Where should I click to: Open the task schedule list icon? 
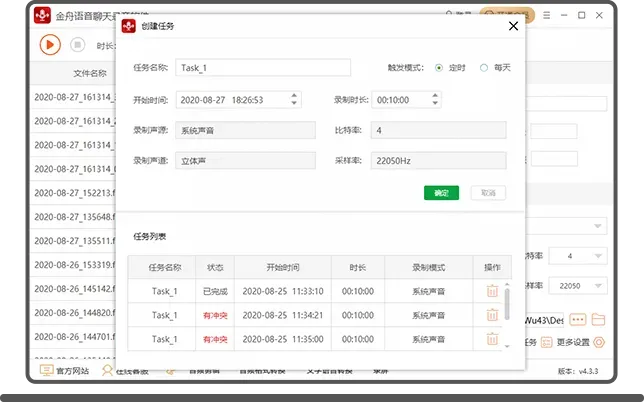546,342
